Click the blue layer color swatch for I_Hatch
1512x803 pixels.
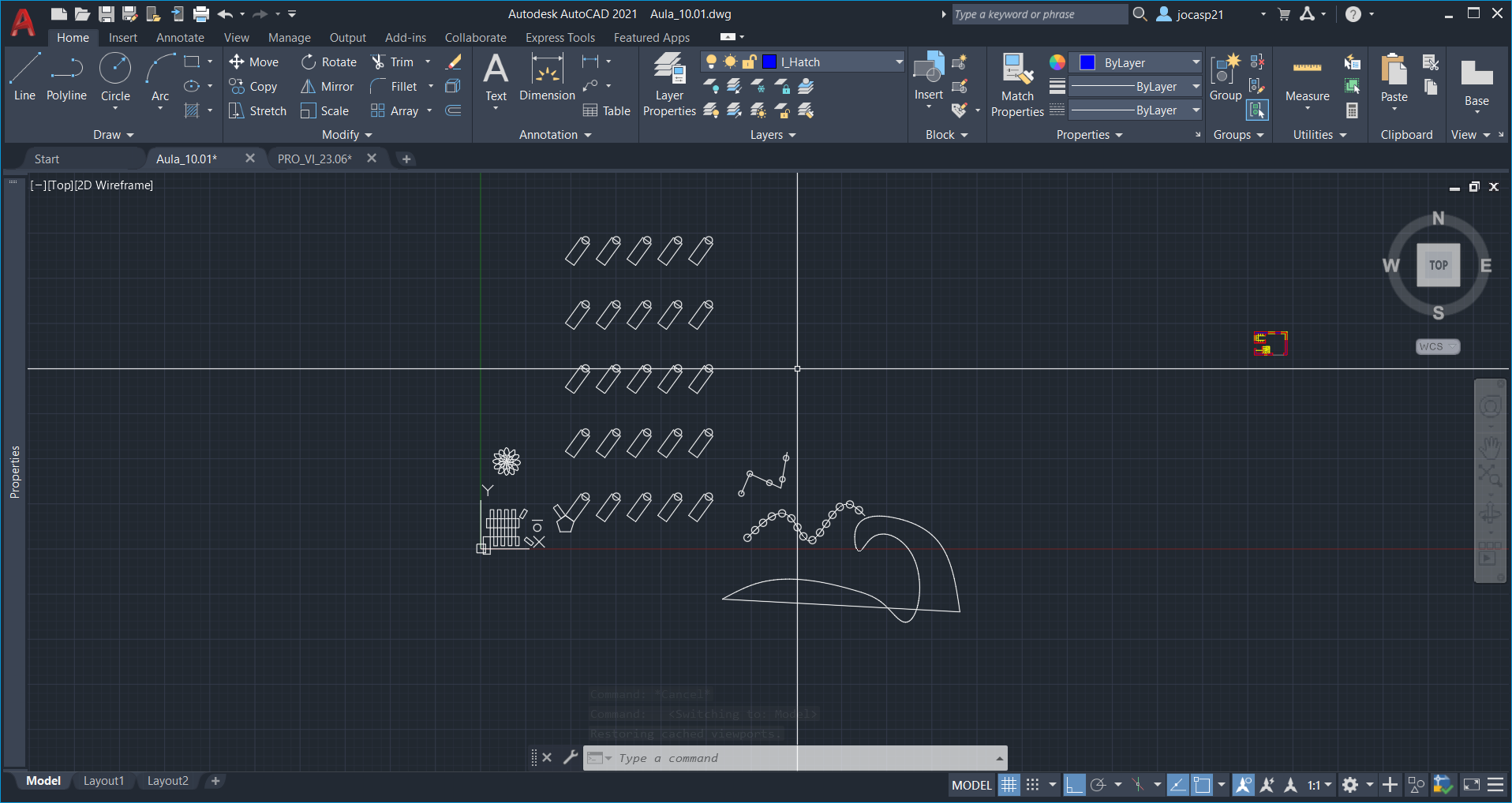coord(769,62)
